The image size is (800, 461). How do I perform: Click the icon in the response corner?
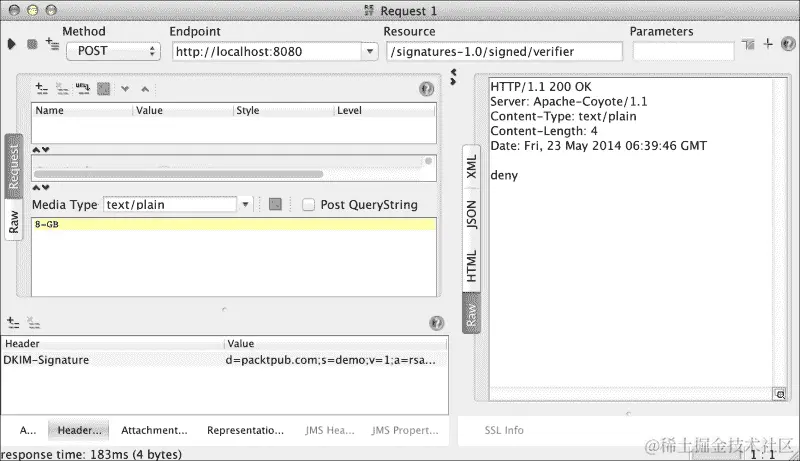pyautogui.click(x=779, y=394)
